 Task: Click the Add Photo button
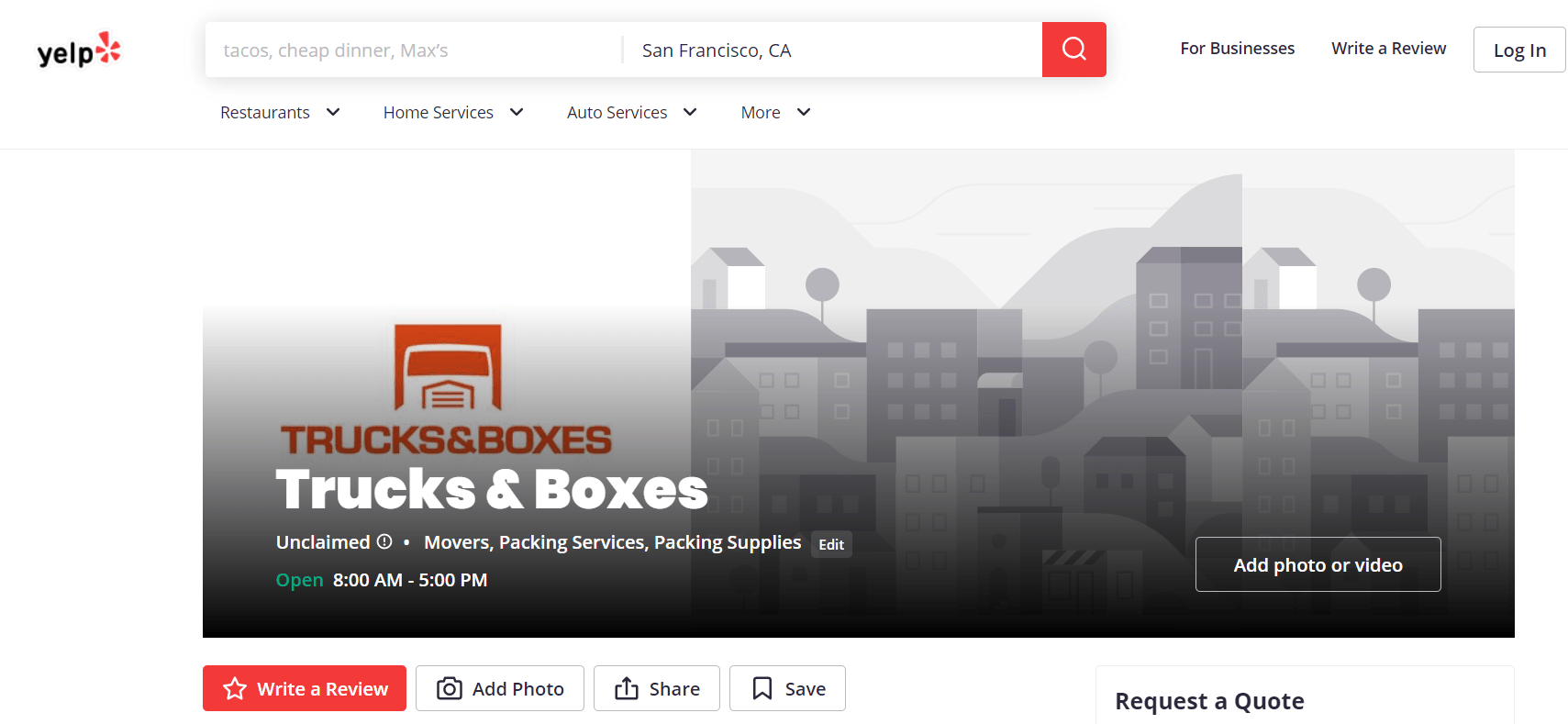click(500, 688)
